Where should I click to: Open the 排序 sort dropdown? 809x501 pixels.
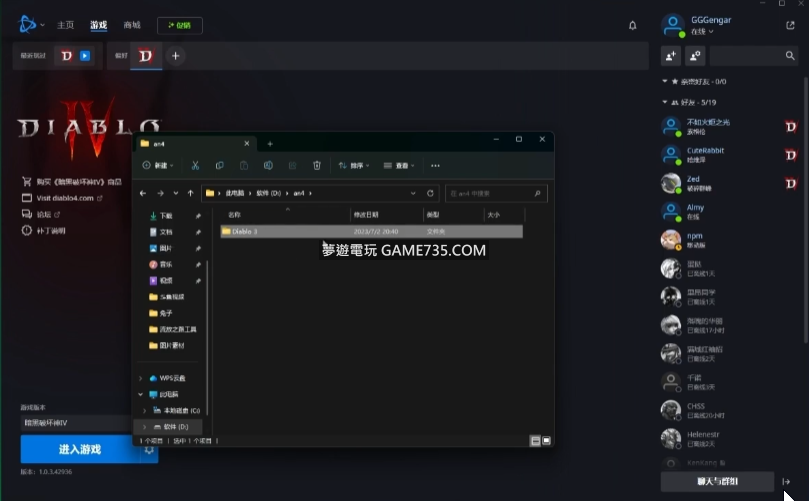(354, 166)
